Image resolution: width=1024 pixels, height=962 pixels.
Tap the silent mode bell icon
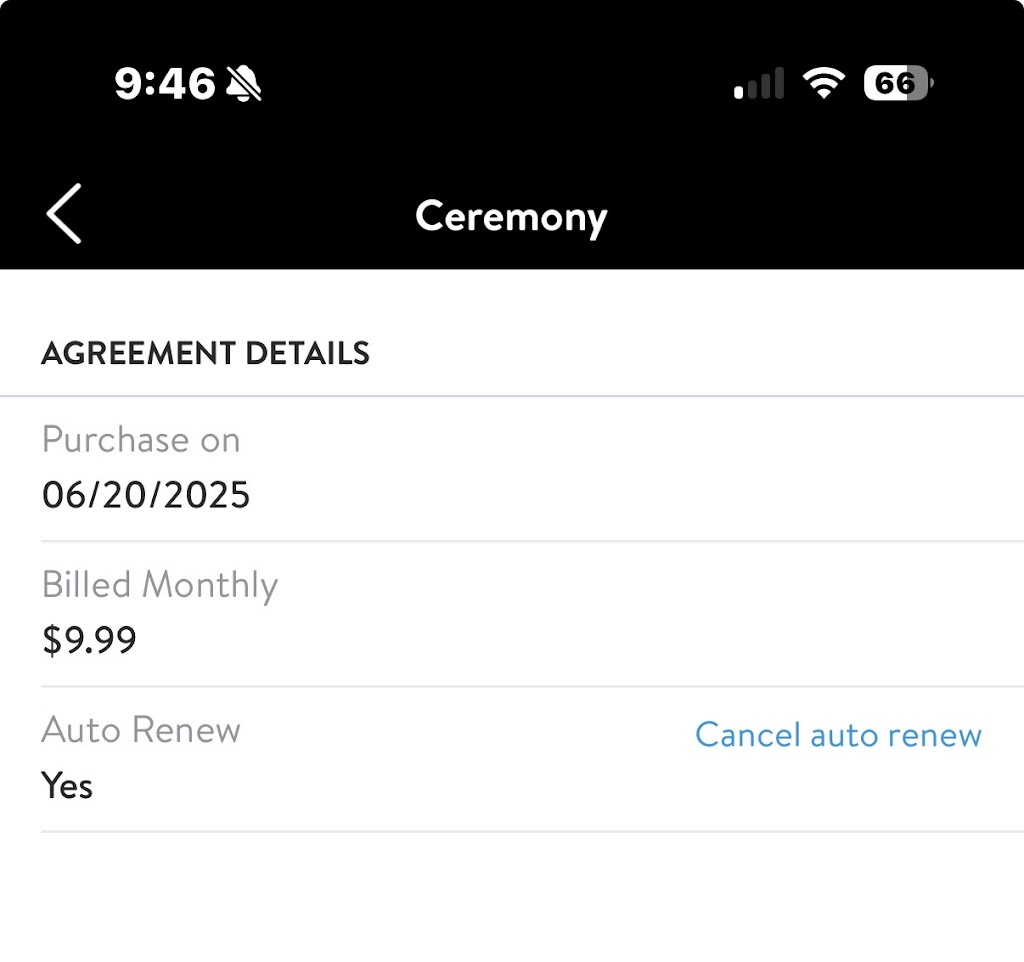tap(243, 84)
